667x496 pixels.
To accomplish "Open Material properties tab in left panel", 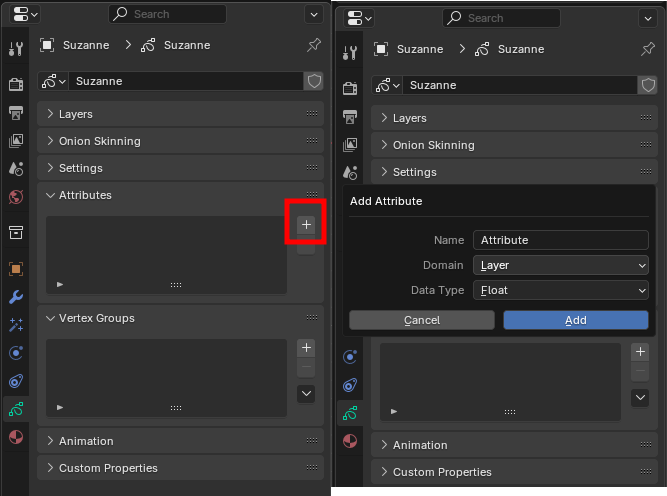I will tap(16, 437).
